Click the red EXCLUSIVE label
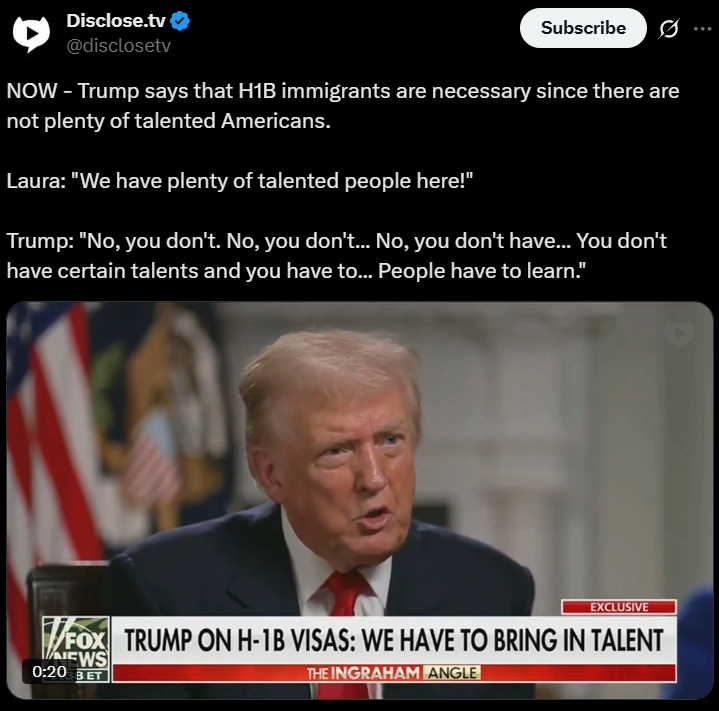The image size is (719, 711). [619, 607]
